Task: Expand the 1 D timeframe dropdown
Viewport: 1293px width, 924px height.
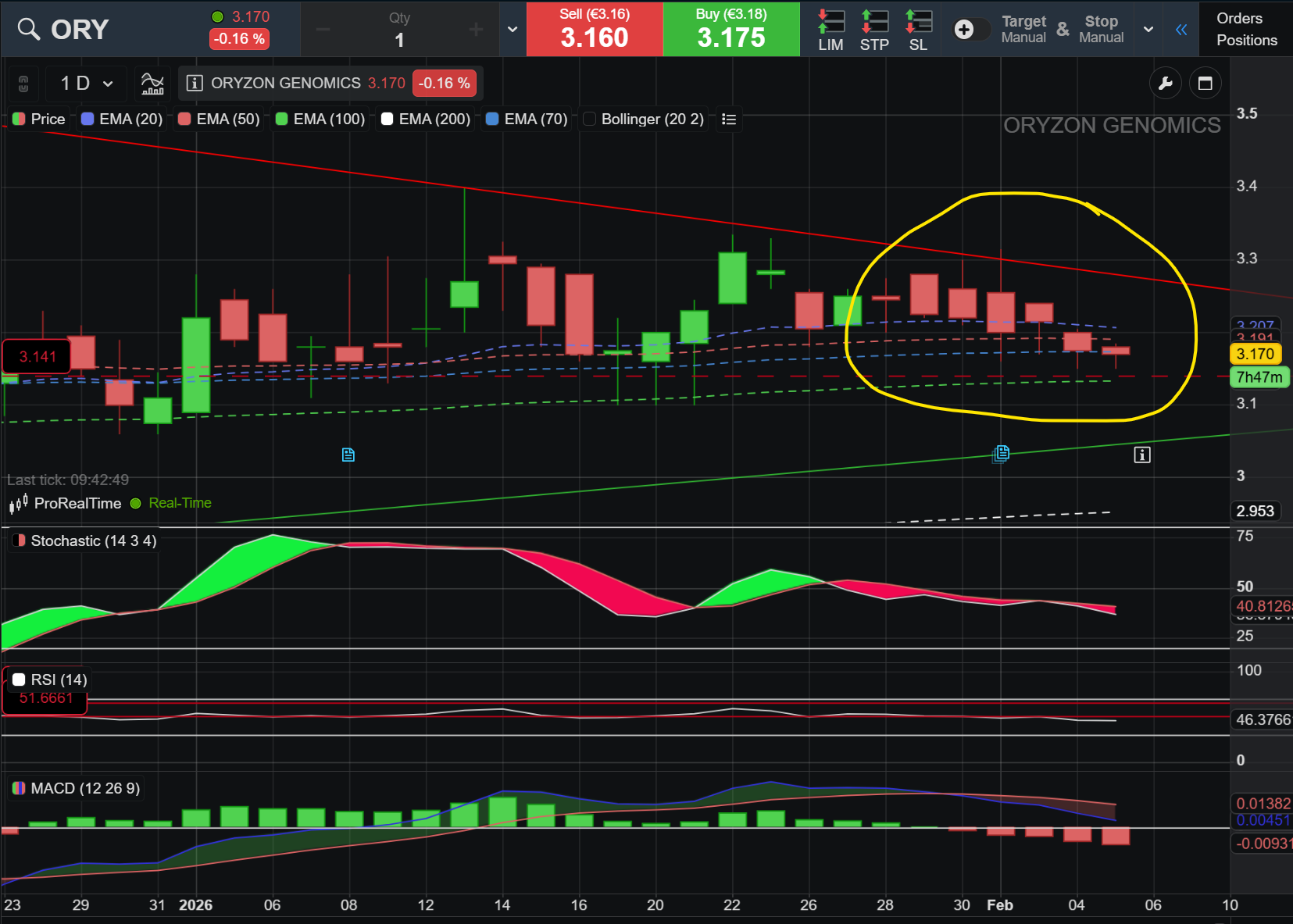Action: [88, 83]
